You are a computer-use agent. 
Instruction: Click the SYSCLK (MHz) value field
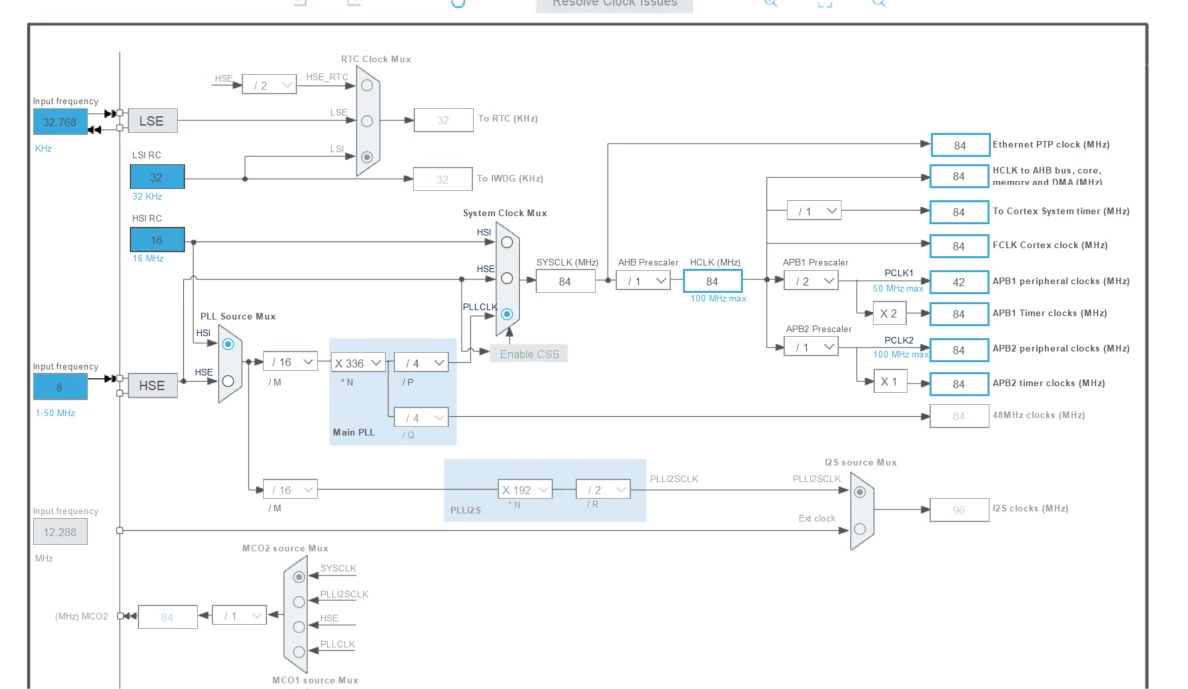[x=565, y=281]
